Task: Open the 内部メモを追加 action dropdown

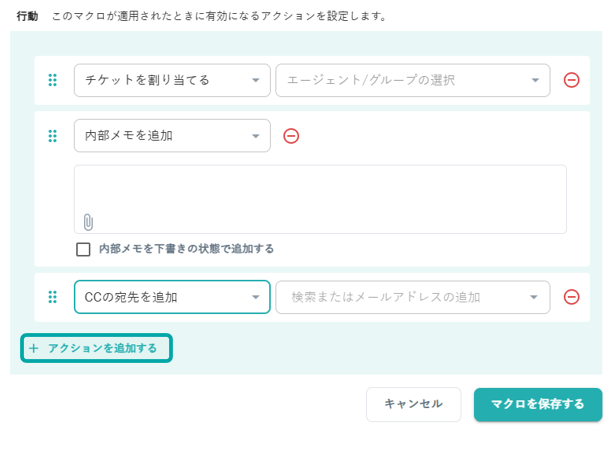Action: (x=172, y=136)
